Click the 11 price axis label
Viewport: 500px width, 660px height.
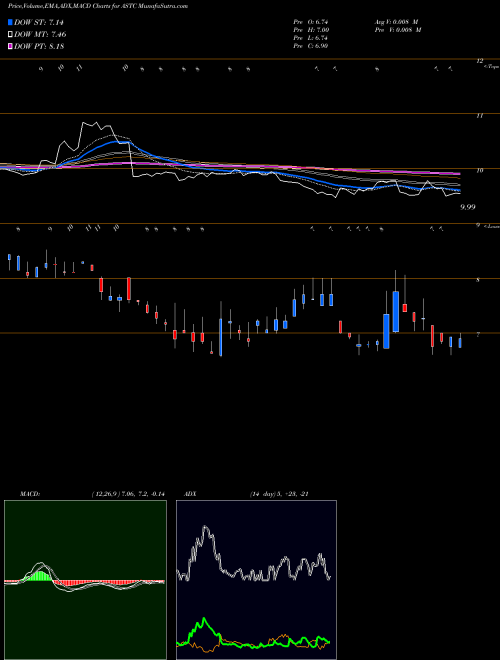pyautogui.click(x=479, y=116)
